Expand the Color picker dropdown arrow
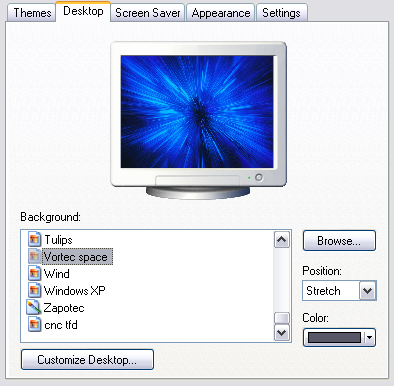Viewport: 394px width, 386px height. 369,337
